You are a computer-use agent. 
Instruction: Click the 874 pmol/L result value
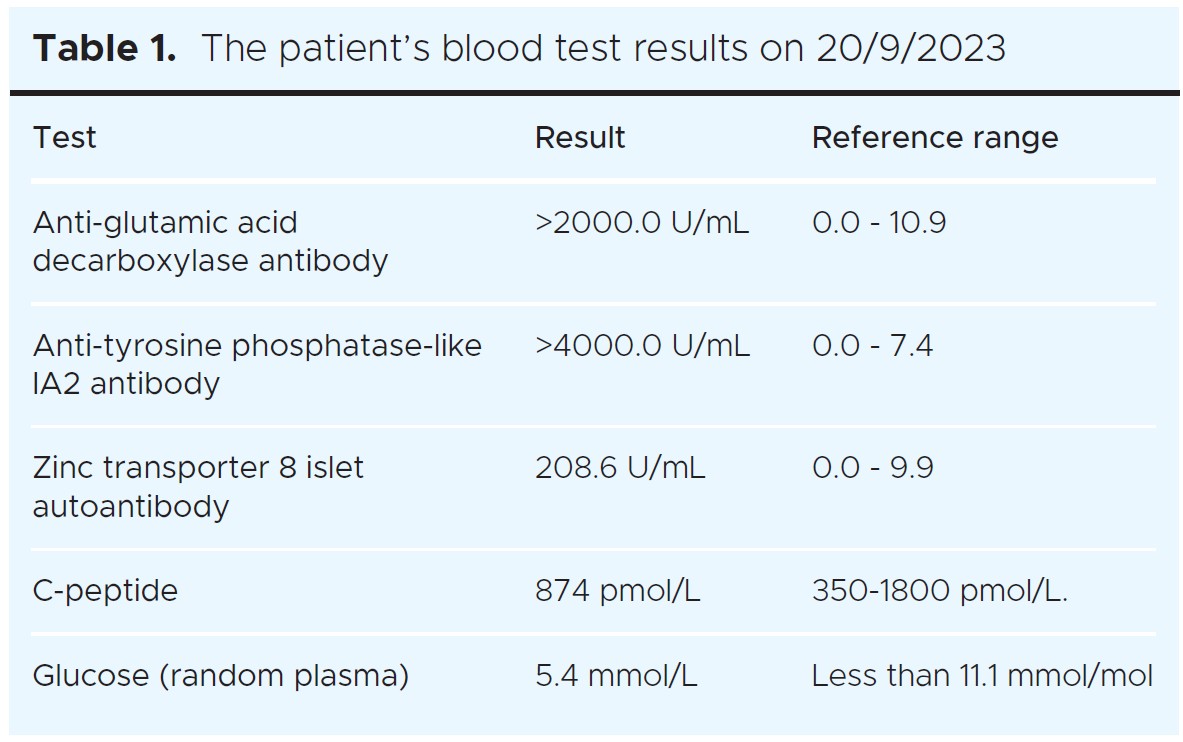click(x=617, y=590)
